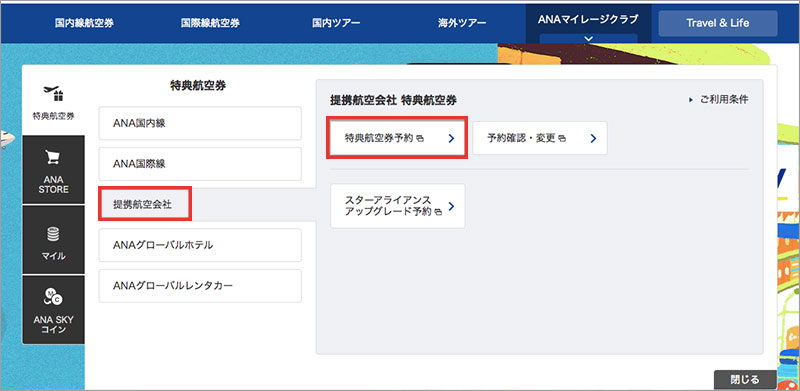The width and height of the screenshot is (800, 391).
Task: Open the ANA STORE shopping cart tab
Action: [54, 170]
